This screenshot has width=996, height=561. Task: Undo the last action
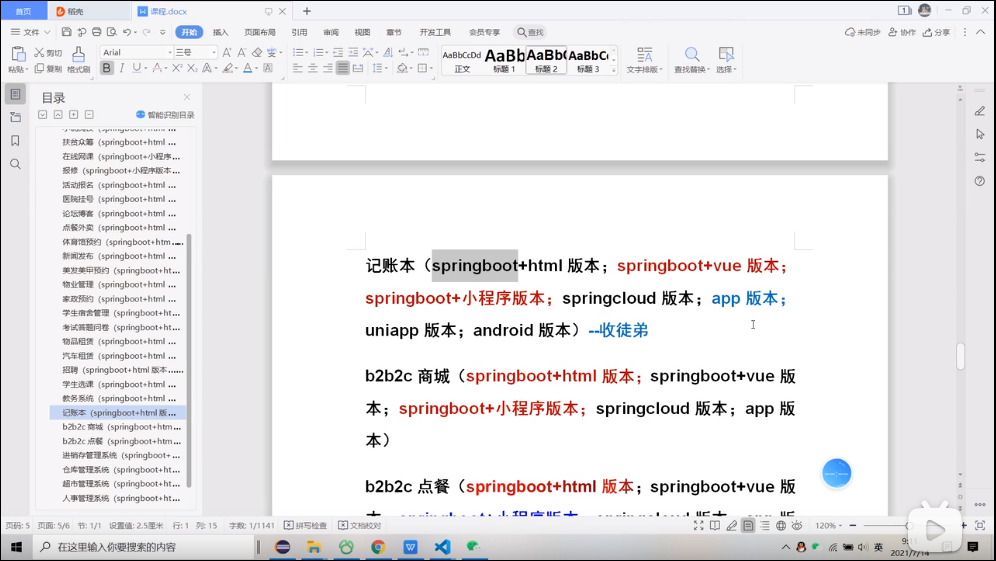point(127,32)
